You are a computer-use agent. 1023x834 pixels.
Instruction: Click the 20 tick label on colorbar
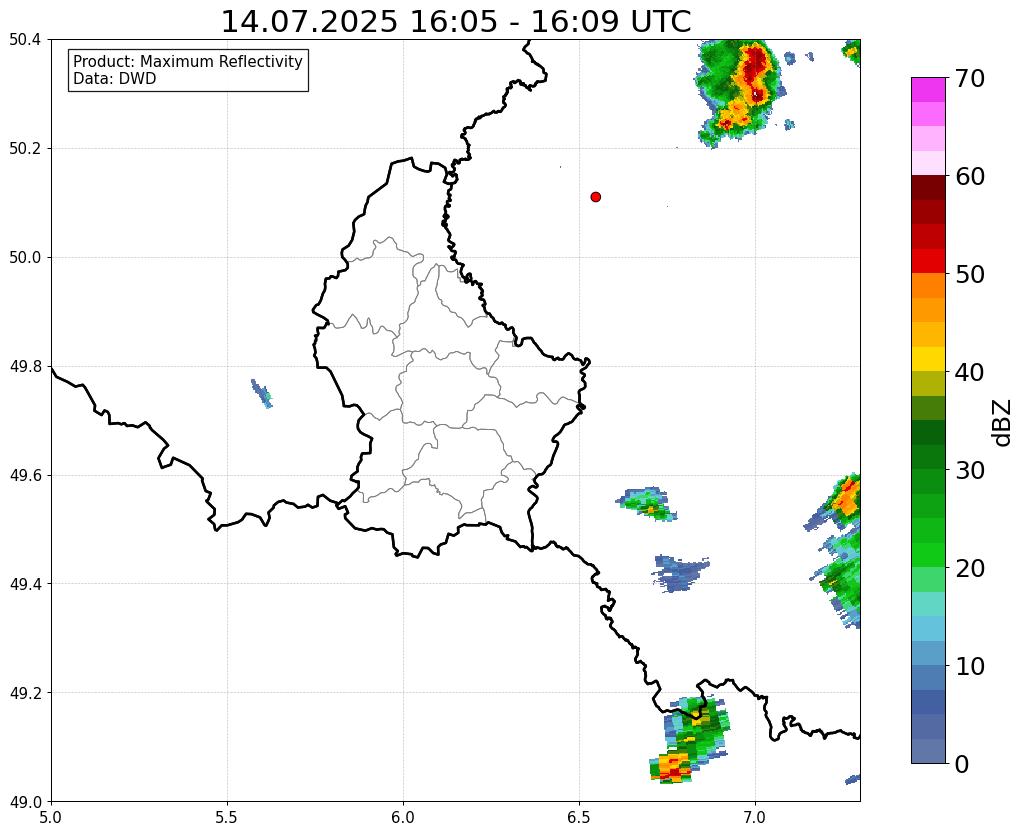pos(970,568)
